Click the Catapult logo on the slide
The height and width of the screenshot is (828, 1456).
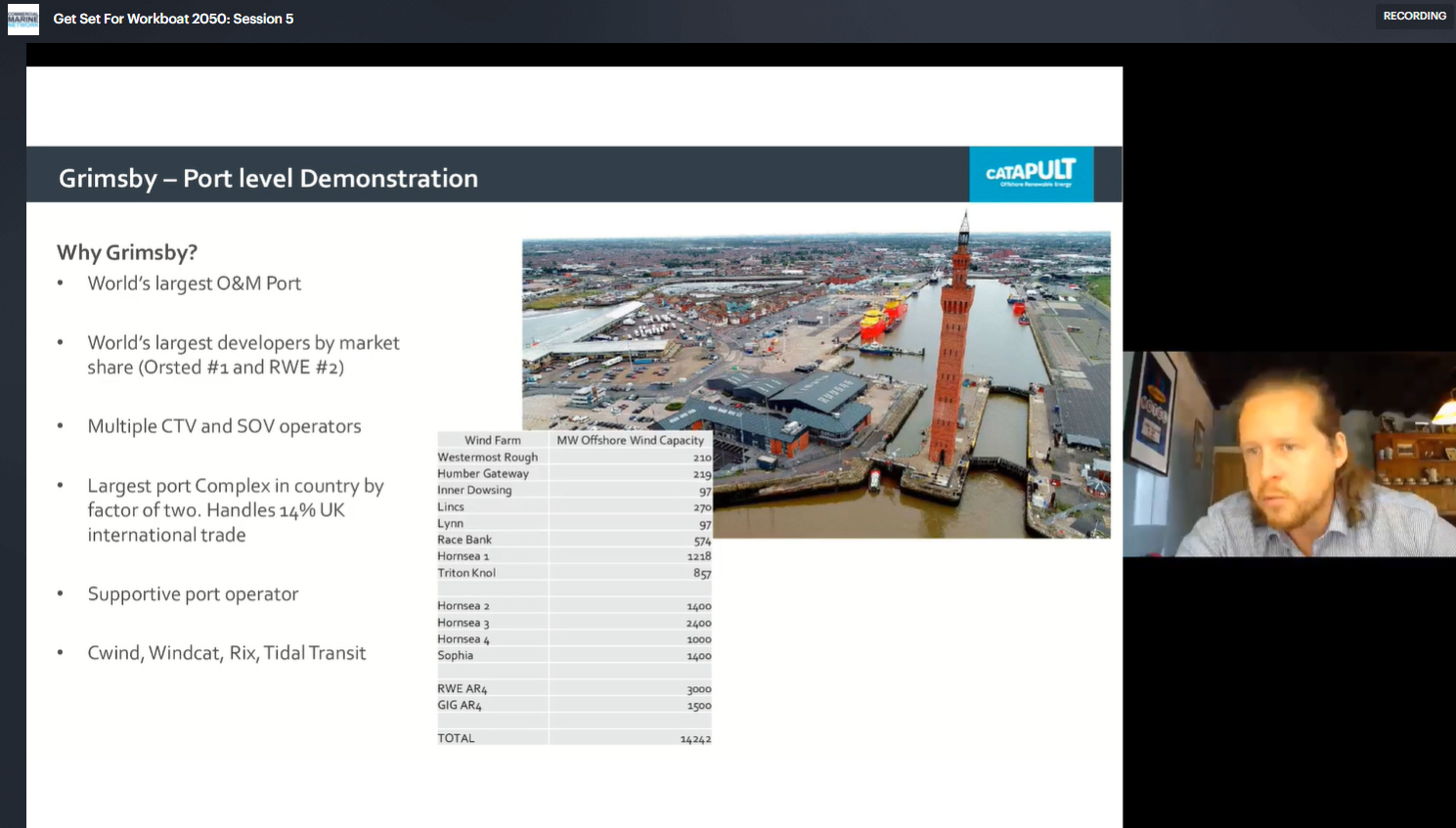point(1031,174)
